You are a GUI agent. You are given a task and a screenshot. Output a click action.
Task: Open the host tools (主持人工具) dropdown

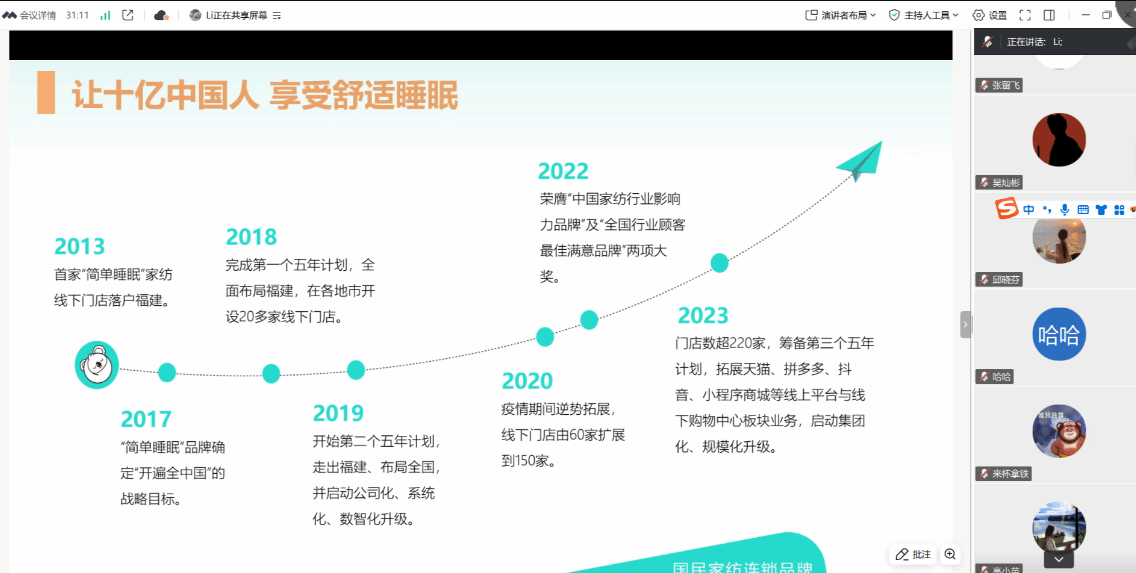pyautogui.click(x=924, y=15)
